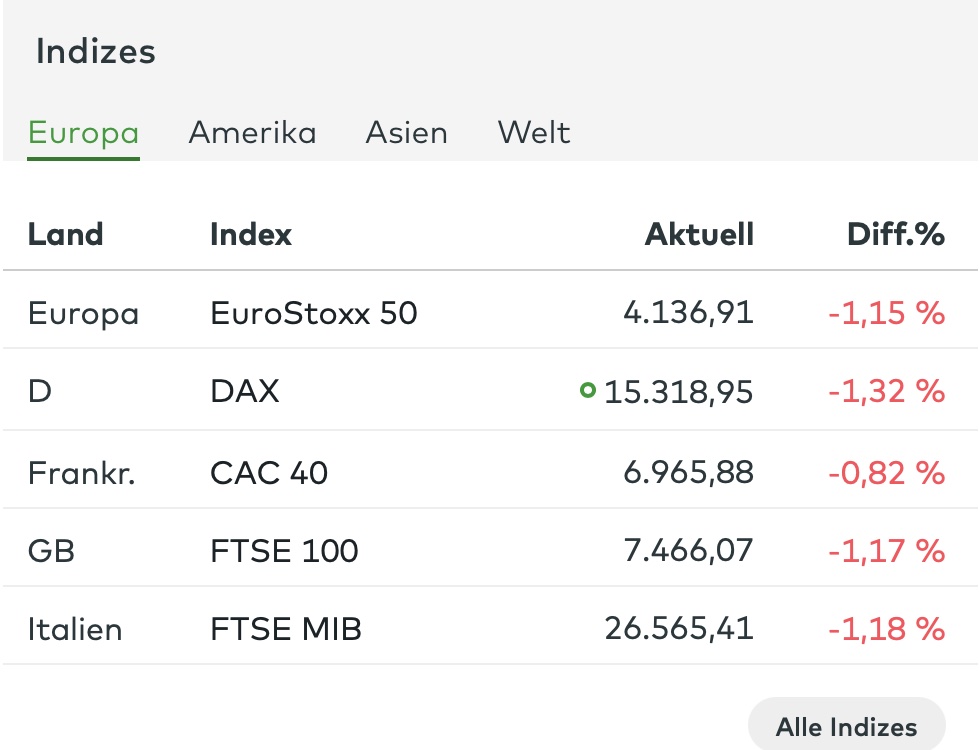Open the DAX index entry
The width and height of the screenshot is (979, 750).
click(245, 392)
